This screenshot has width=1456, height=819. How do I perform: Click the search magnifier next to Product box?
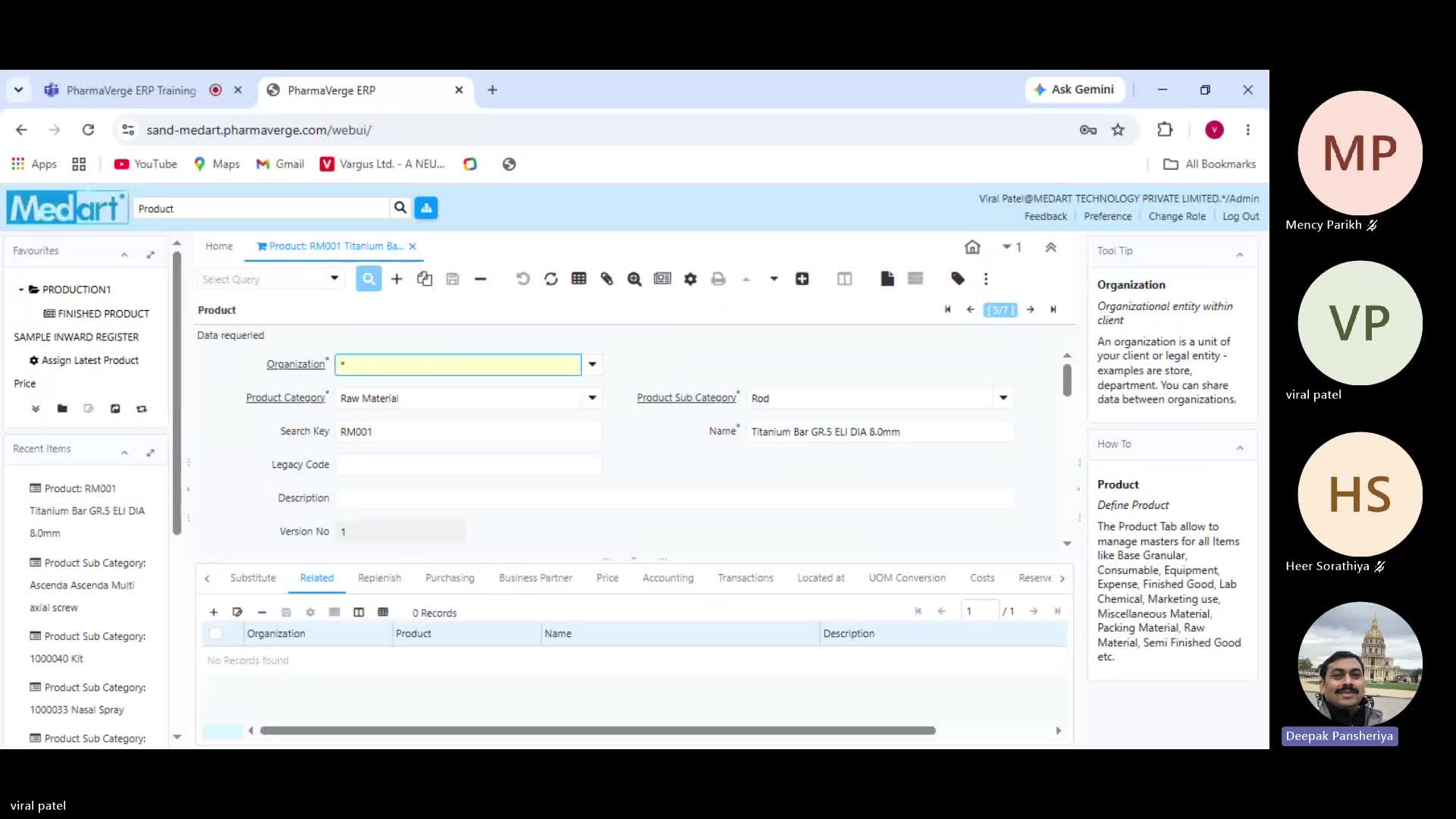click(400, 208)
